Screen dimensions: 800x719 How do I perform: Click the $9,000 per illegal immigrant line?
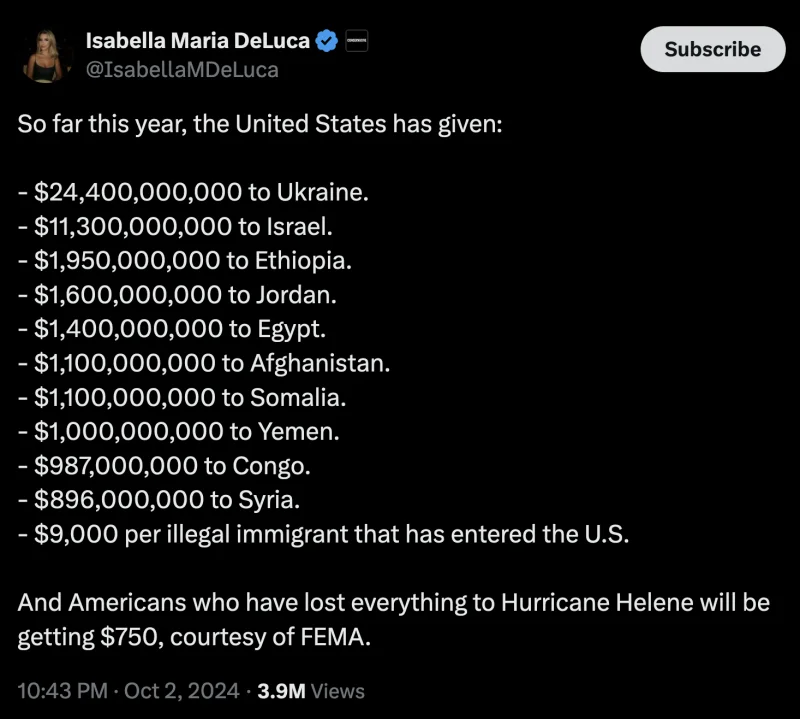(x=323, y=534)
